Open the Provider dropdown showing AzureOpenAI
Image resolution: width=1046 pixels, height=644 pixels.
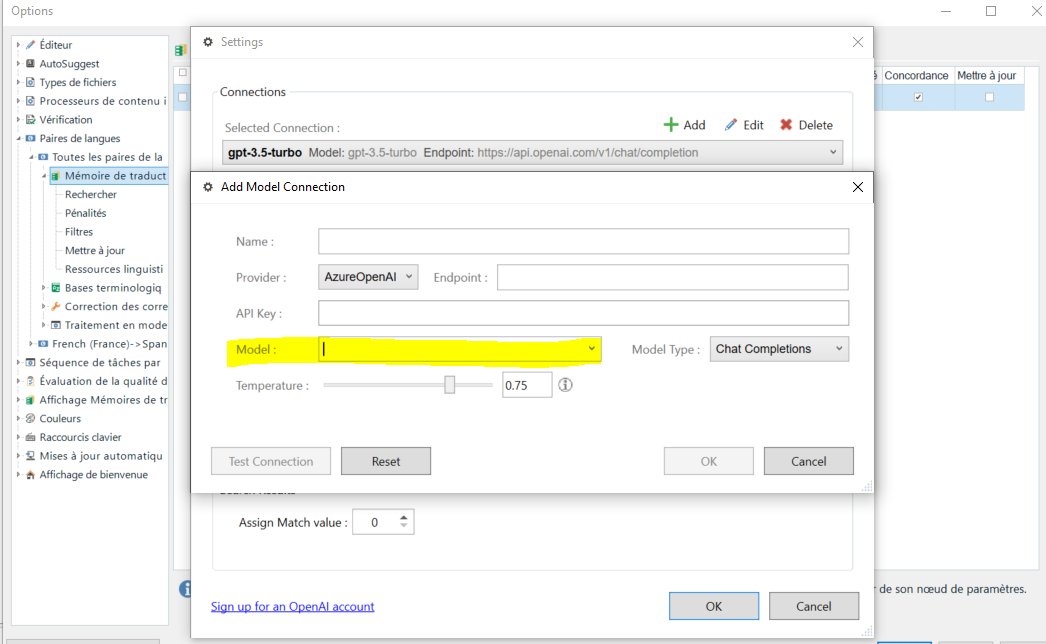(x=368, y=277)
